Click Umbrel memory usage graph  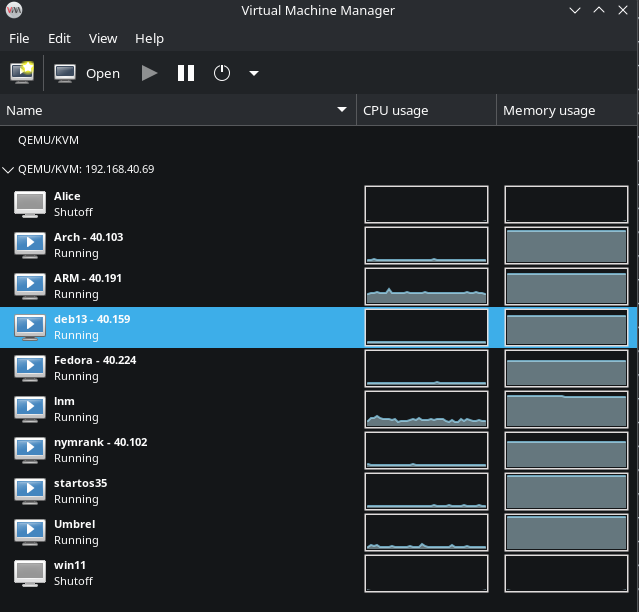coord(566,533)
